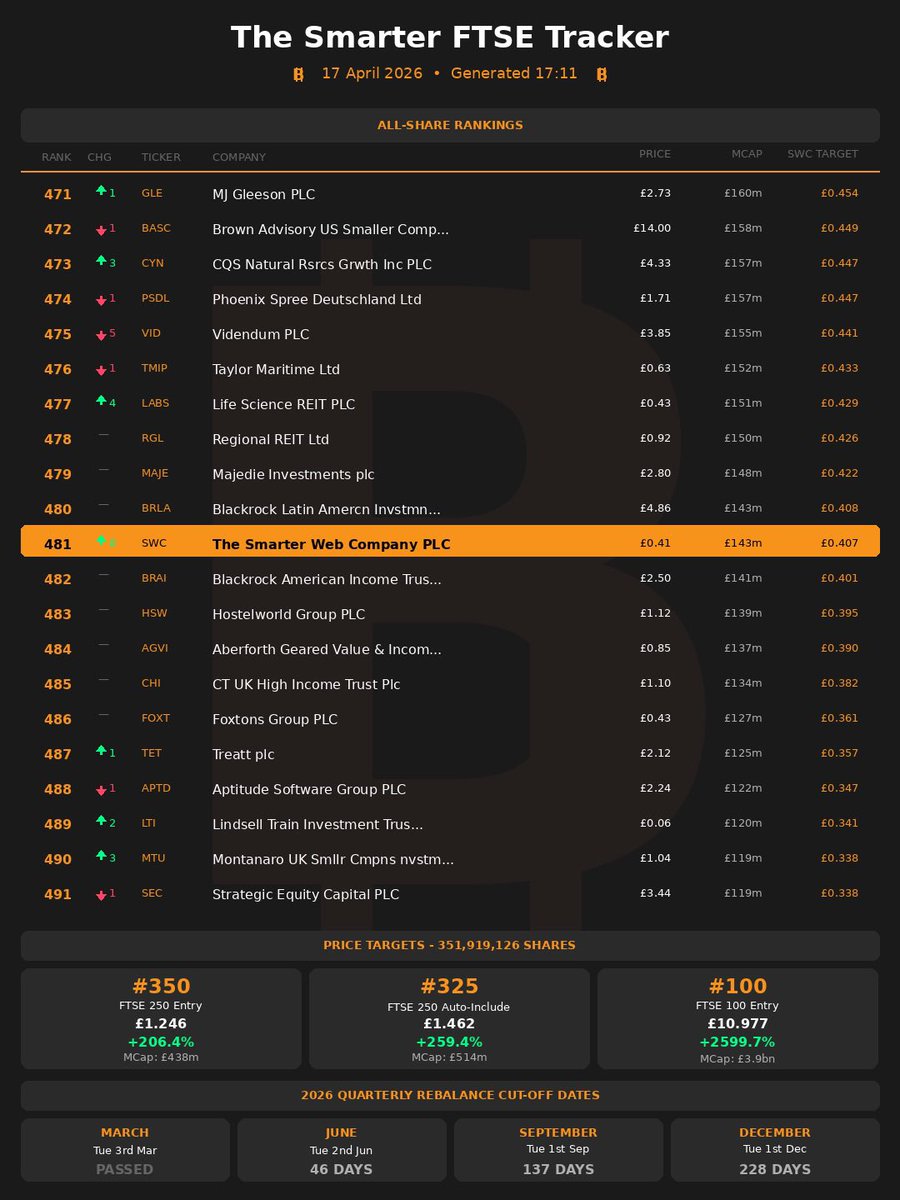Viewport: 900px width, 1200px height.
Task: Click the red down arrow in the SEC row
Action: point(101,895)
